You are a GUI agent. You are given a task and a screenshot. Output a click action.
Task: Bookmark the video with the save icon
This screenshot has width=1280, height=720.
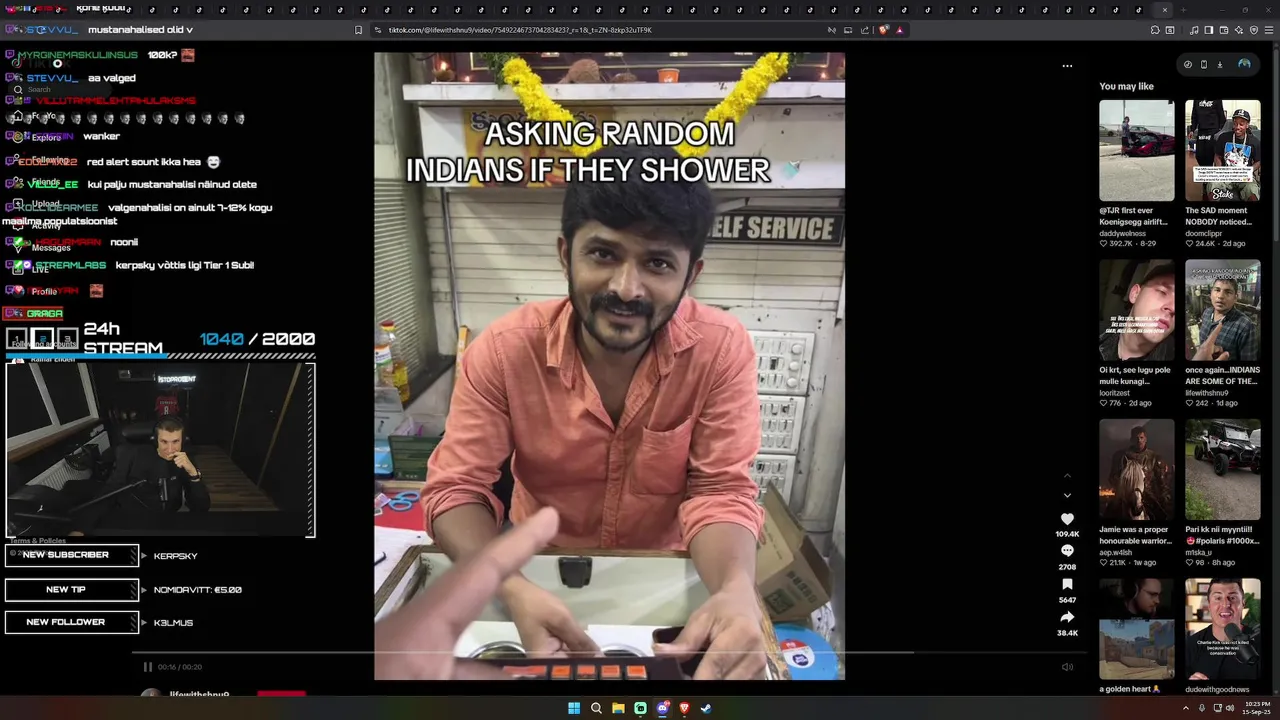(1067, 584)
